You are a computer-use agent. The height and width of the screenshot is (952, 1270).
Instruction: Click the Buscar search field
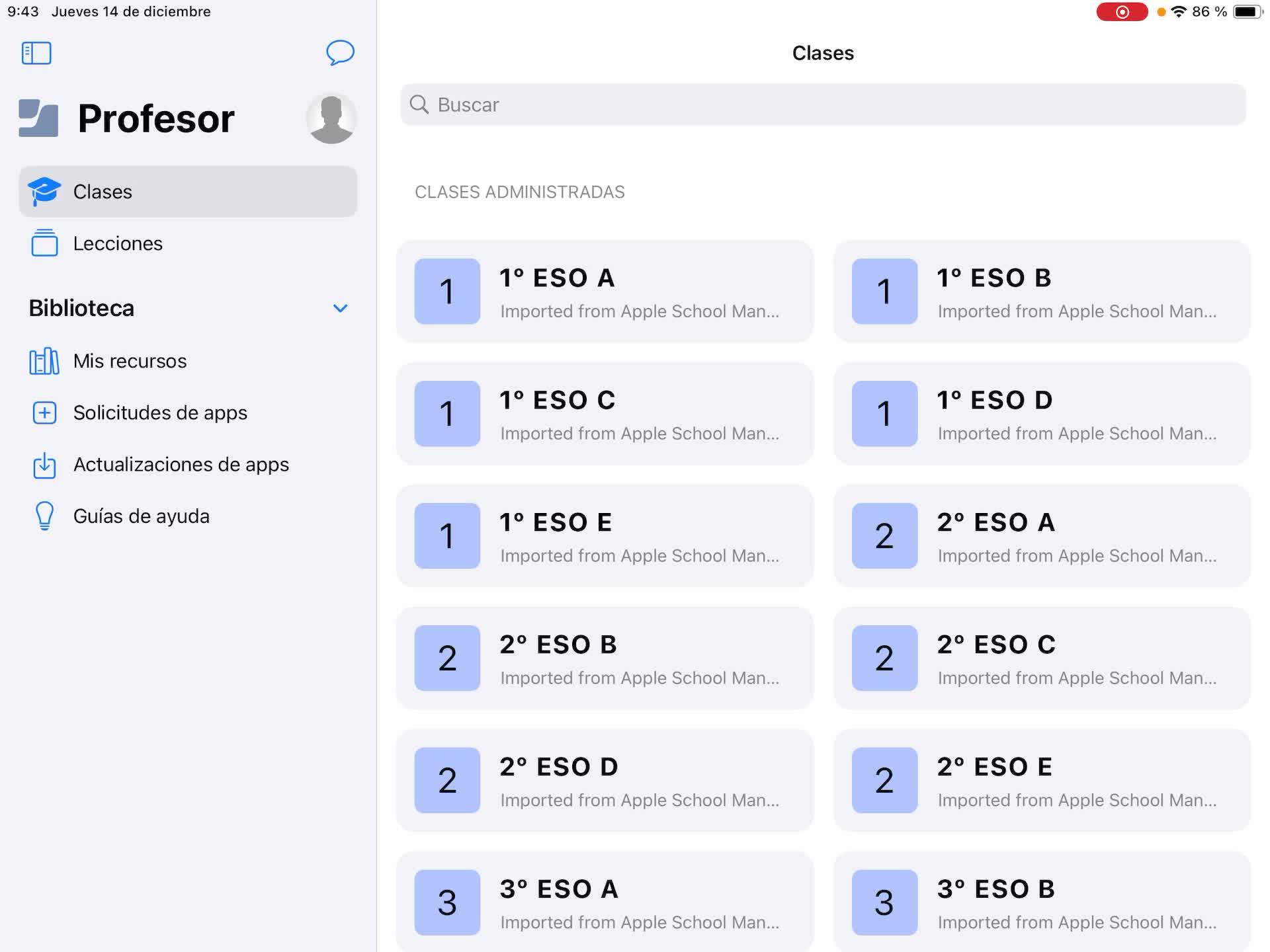pyautogui.click(x=823, y=104)
